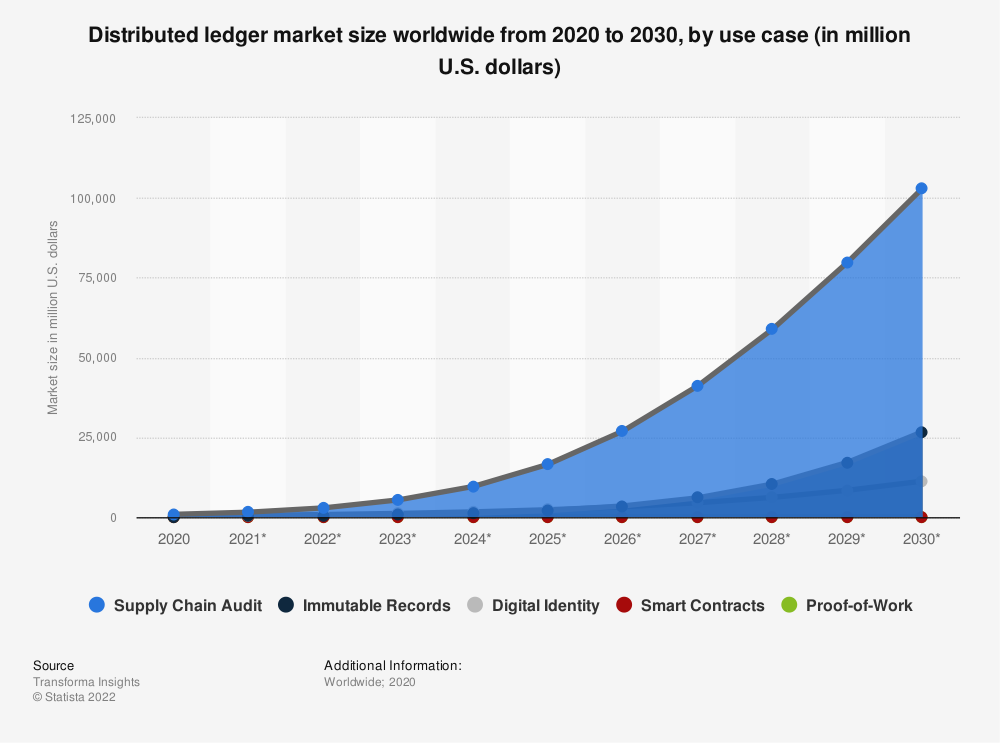Click the blue Supply Chain Audit legend dot
1000x743 pixels.
pos(96,605)
